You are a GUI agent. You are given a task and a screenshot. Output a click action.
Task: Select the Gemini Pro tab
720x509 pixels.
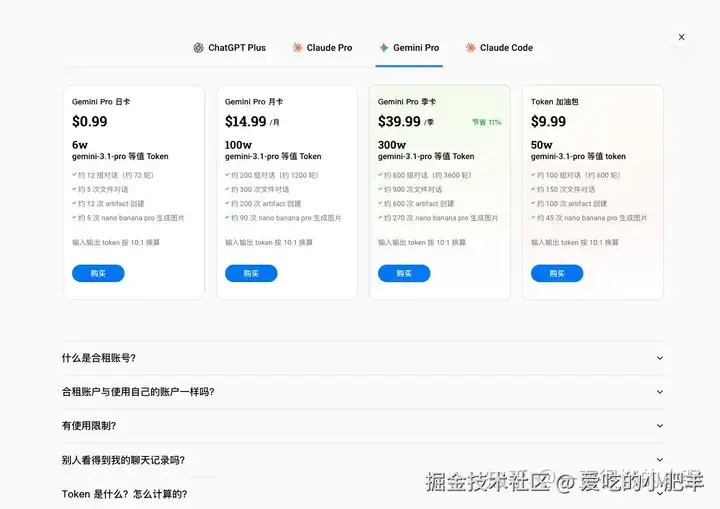[x=409, y=48]
